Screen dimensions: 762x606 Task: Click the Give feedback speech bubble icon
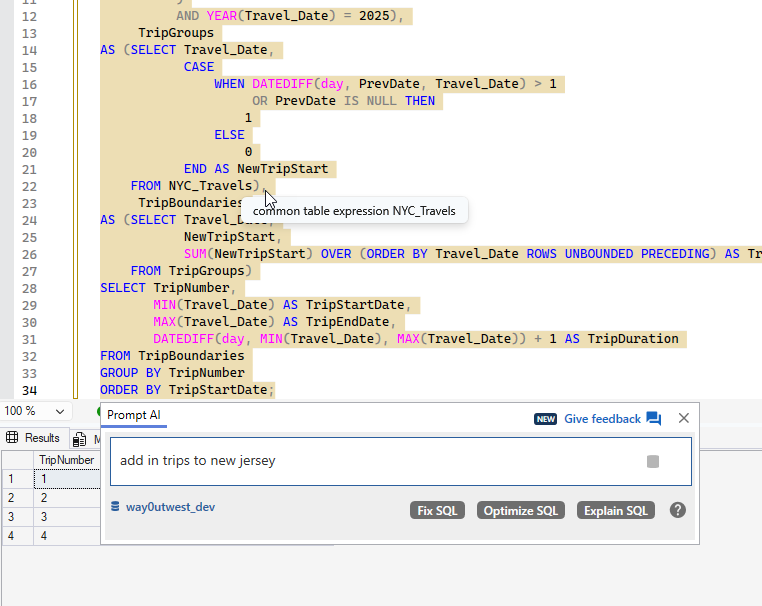[x=654, y=419]
